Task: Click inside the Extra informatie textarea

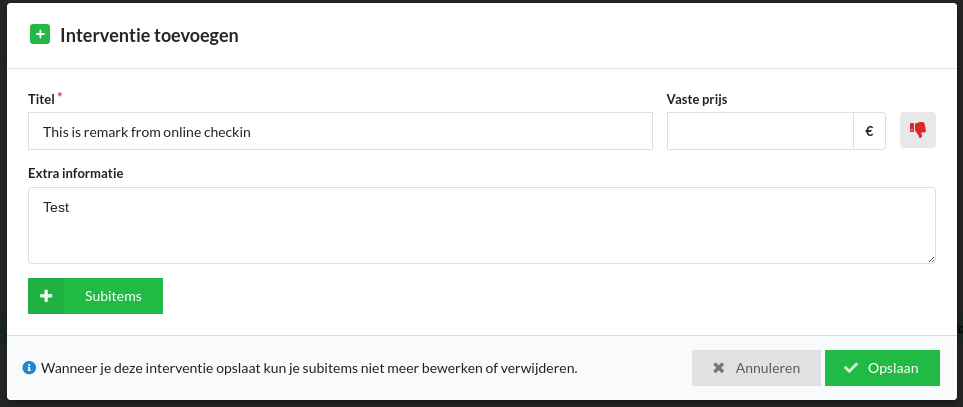Action: pos(482,225)
